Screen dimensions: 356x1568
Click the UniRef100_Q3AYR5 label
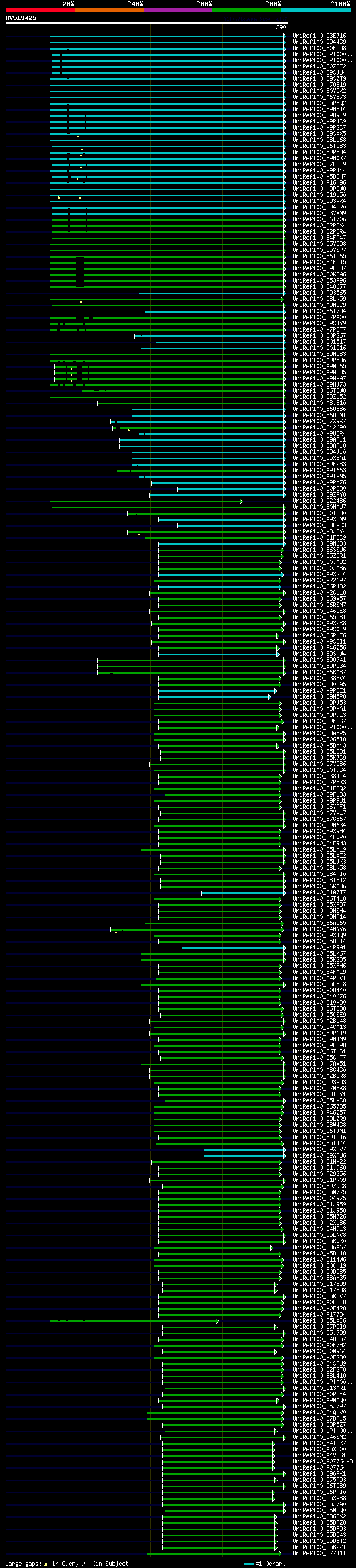click(x=319, y=734)
